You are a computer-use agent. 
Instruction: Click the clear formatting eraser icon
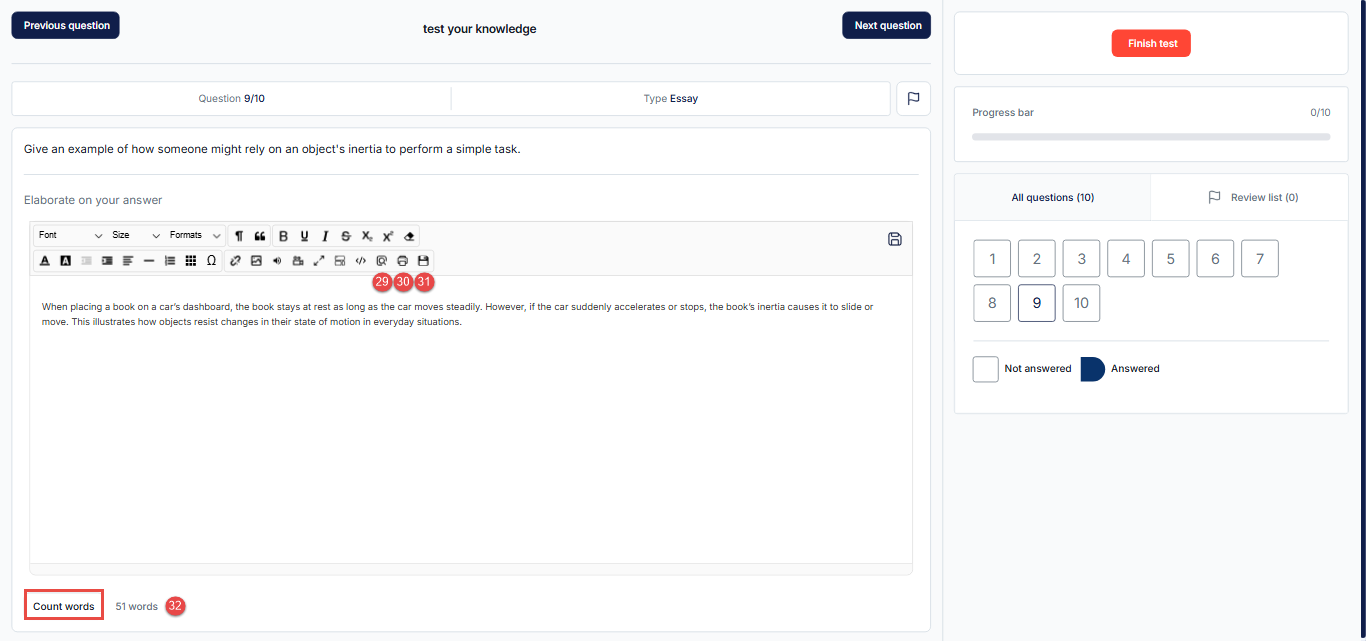pos(409,236)
